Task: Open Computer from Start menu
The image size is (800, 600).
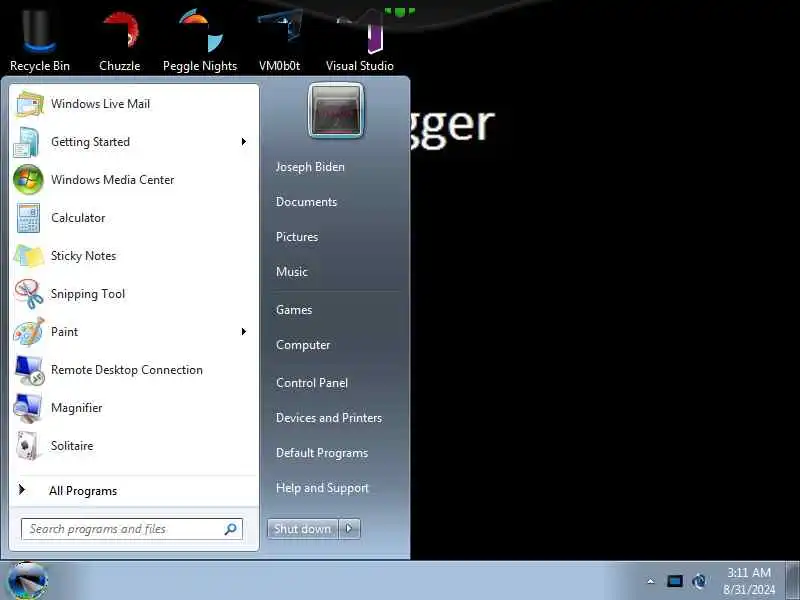Action: tap(303, 345)
